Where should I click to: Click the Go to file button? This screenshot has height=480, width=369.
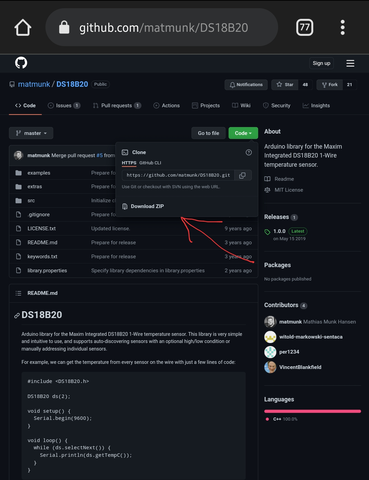[x=208, y=133]
